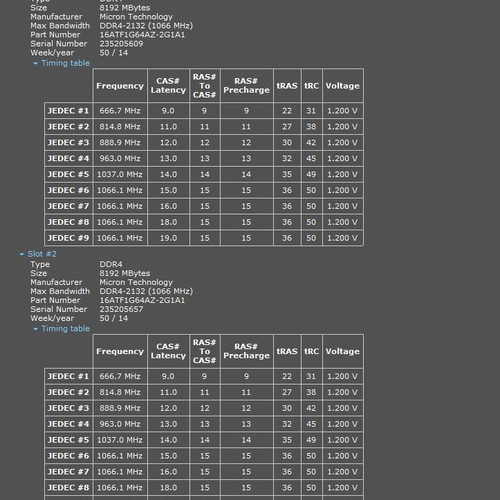Click the CAS# Latency header in the upper table

coord(168,86)
